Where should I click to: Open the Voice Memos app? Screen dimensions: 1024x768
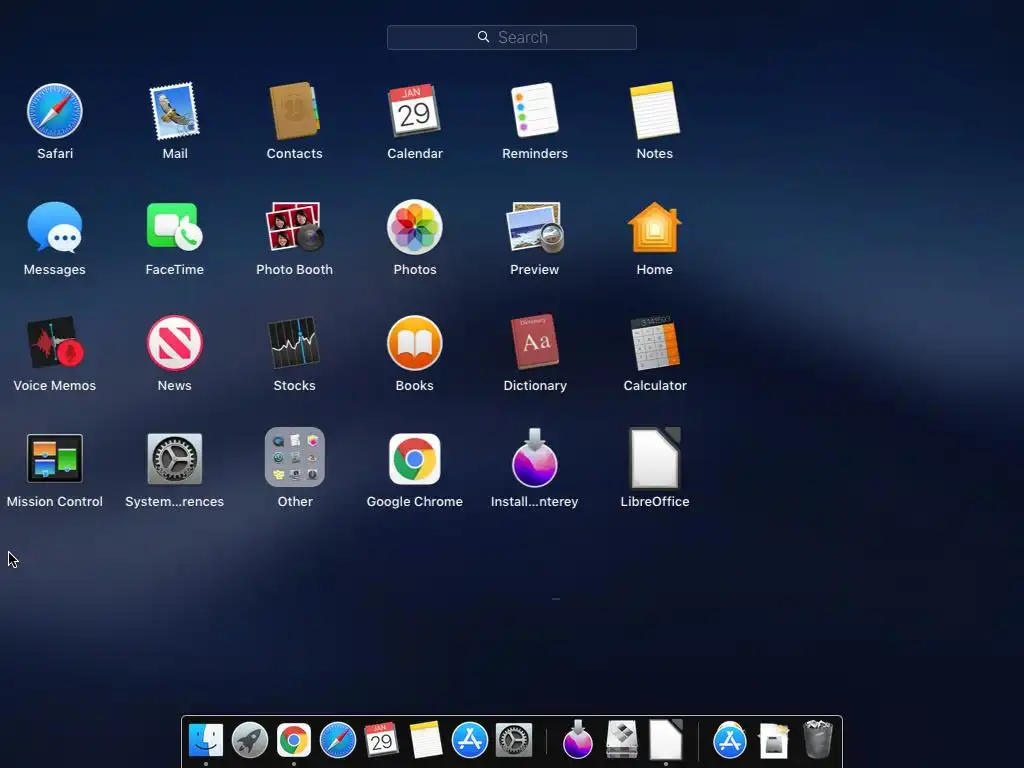click(x=55, y=342)
